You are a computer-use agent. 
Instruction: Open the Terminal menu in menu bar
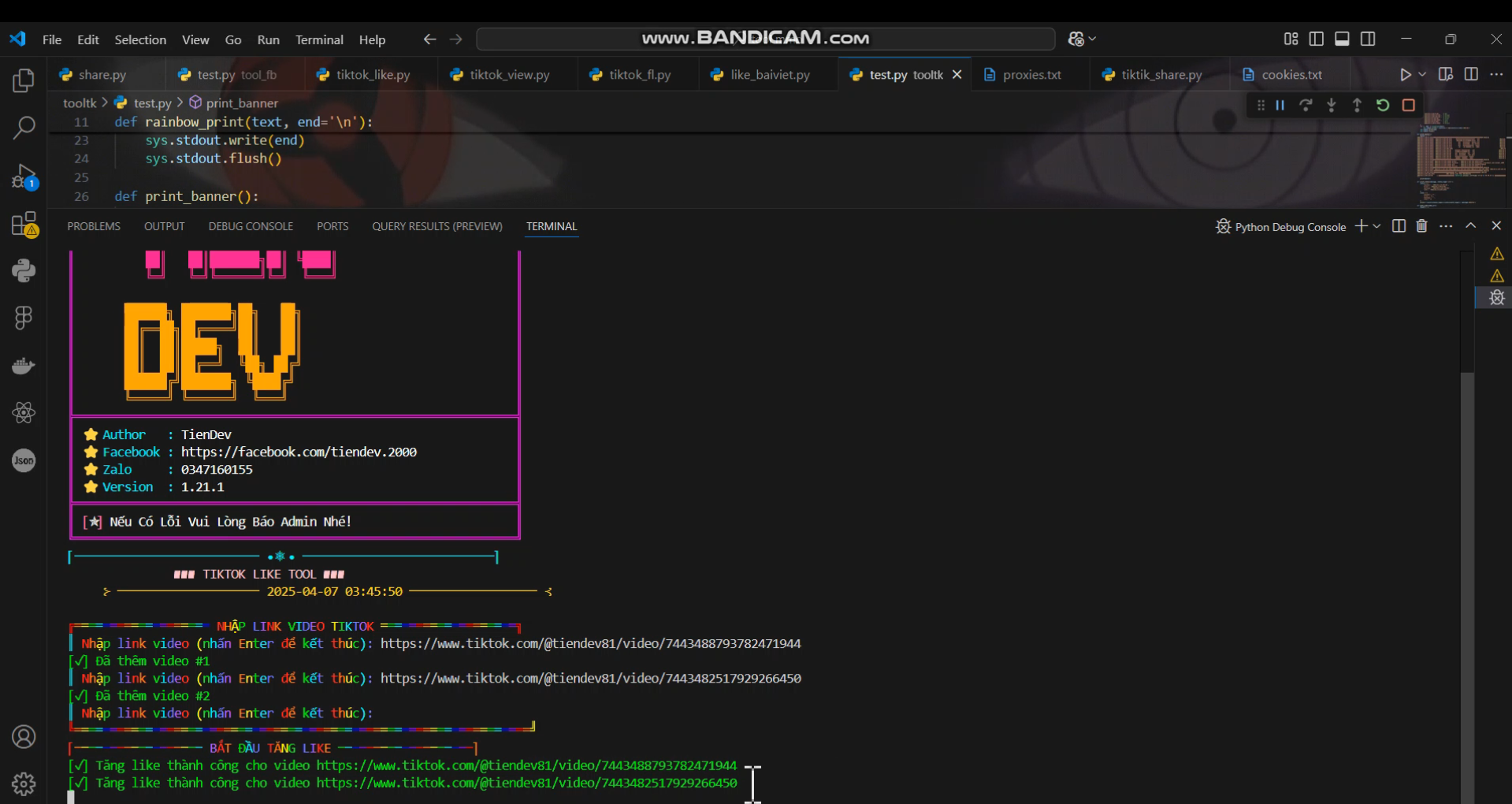point(319,39)
